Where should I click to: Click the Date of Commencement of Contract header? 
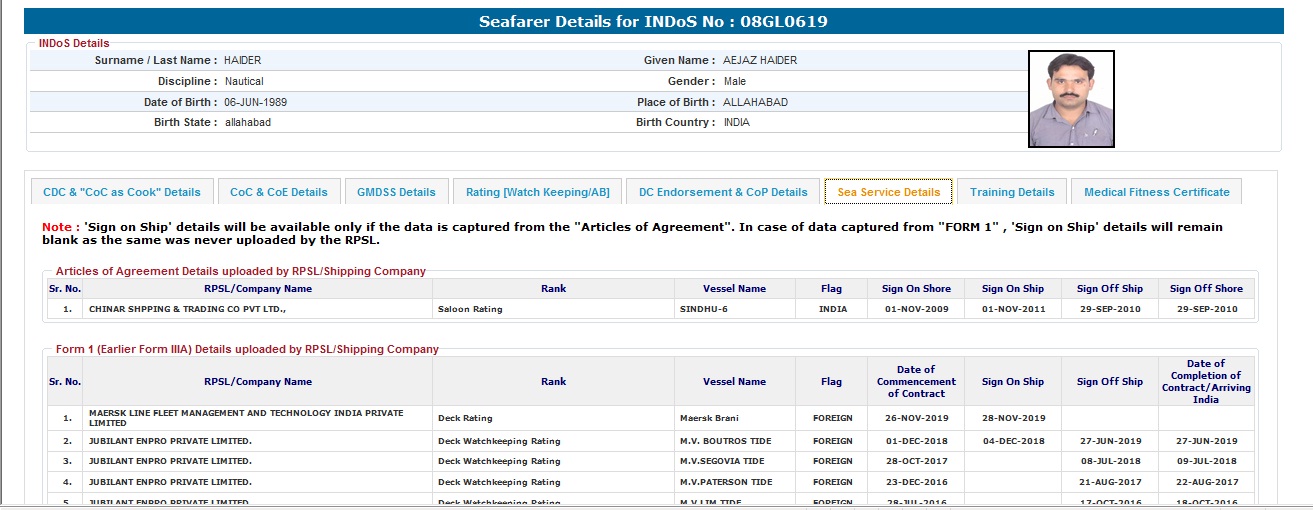(916, 381)
